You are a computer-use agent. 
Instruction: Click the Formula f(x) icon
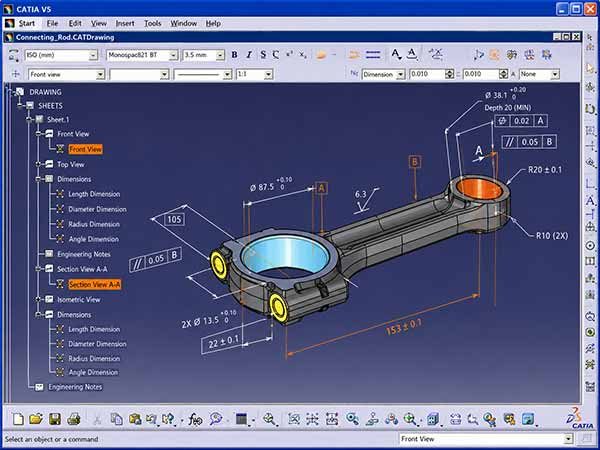195,419
